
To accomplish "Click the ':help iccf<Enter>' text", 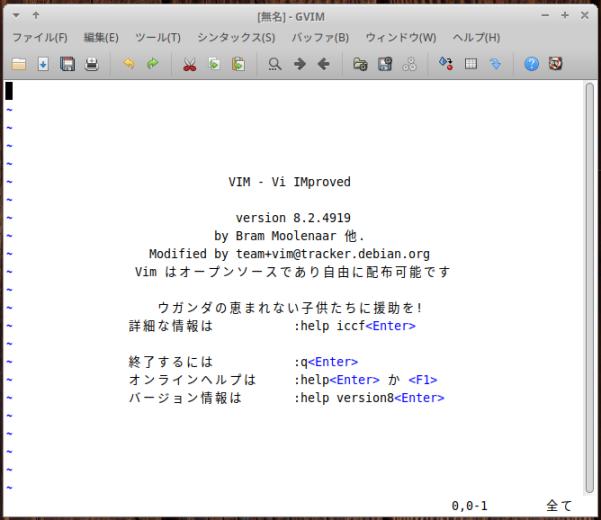I will [355, 326].
